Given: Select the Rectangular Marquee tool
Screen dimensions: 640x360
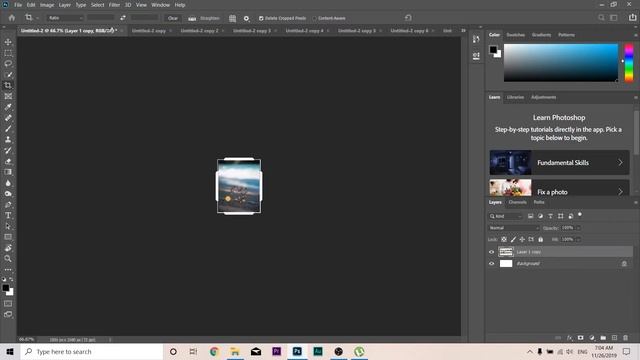Looking at the screenshot, I should pos(8,53).
